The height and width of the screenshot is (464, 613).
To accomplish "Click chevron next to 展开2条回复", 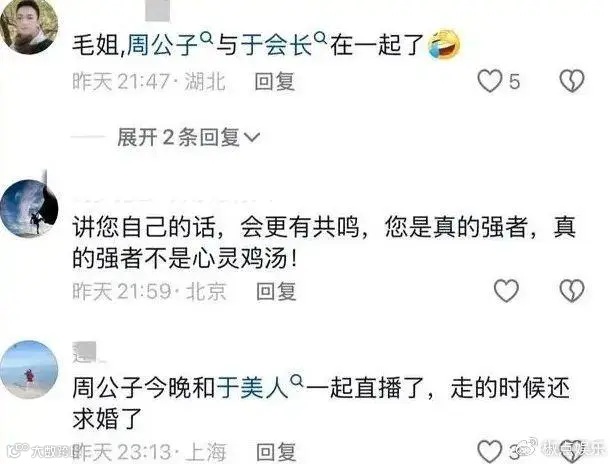I will (x=252, y=137).
